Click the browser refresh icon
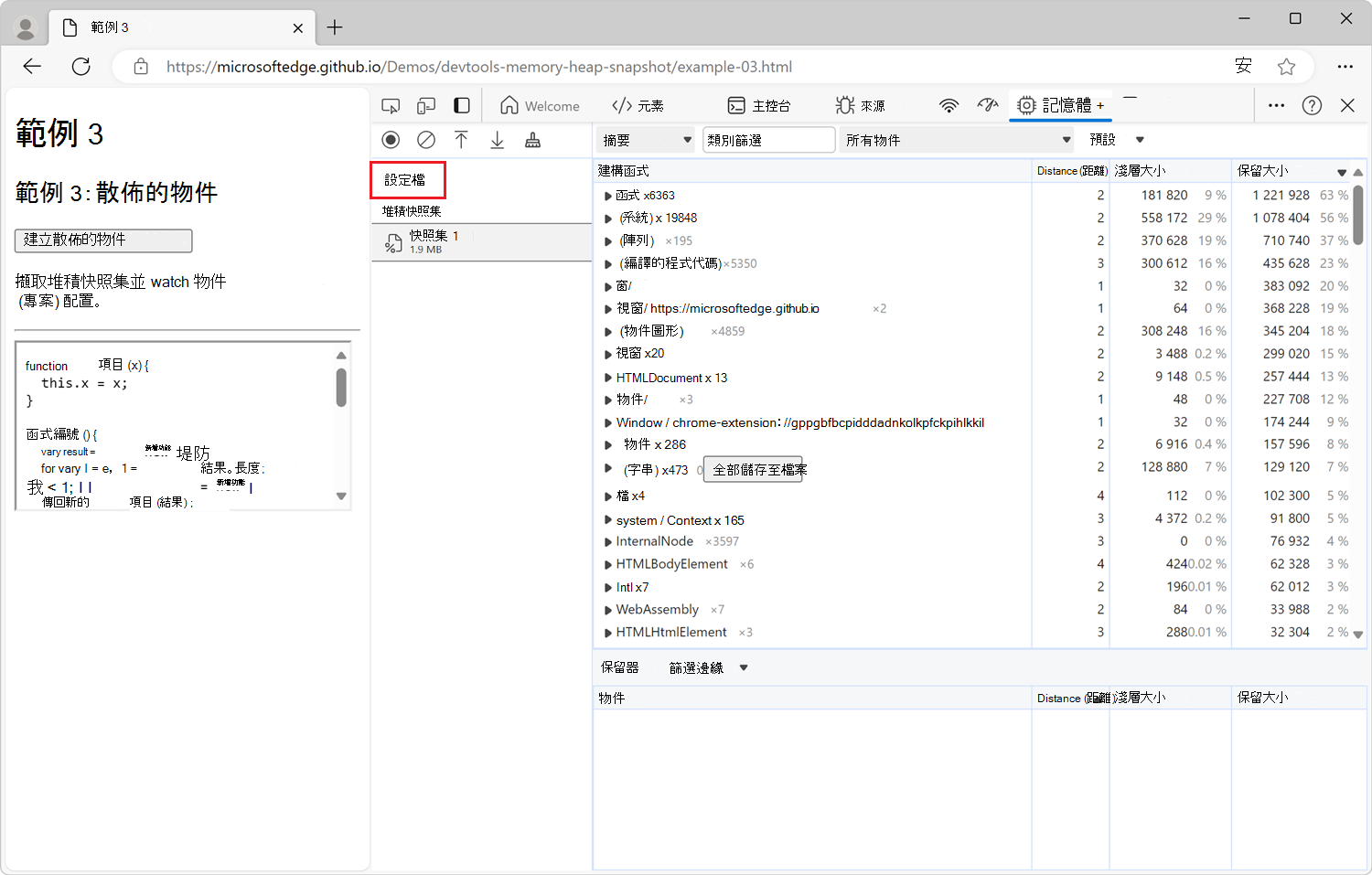1372x875 pixels. pyautogui.click(x=81, y=67)
